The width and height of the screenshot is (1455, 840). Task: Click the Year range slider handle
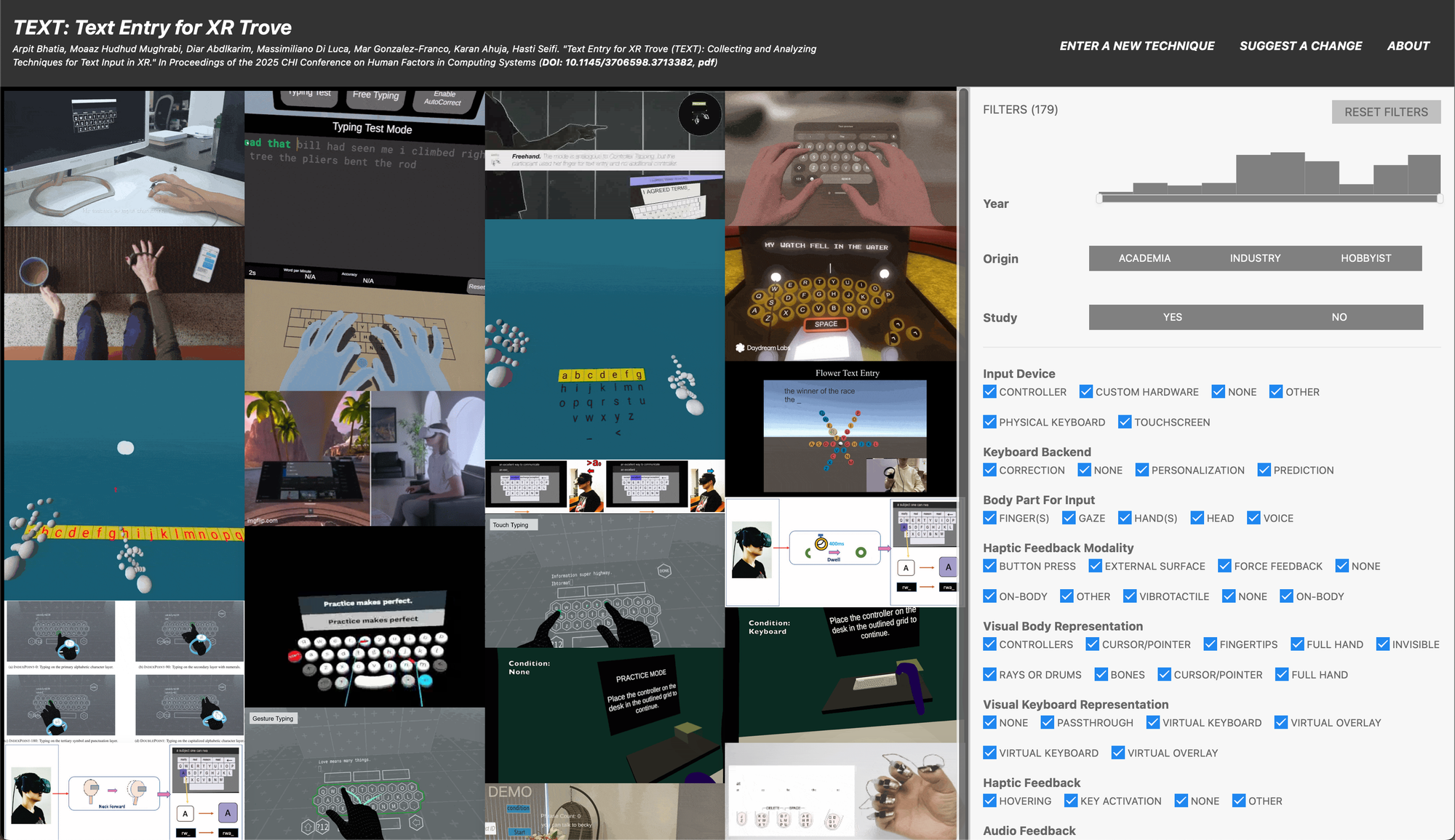point(1101,199)
